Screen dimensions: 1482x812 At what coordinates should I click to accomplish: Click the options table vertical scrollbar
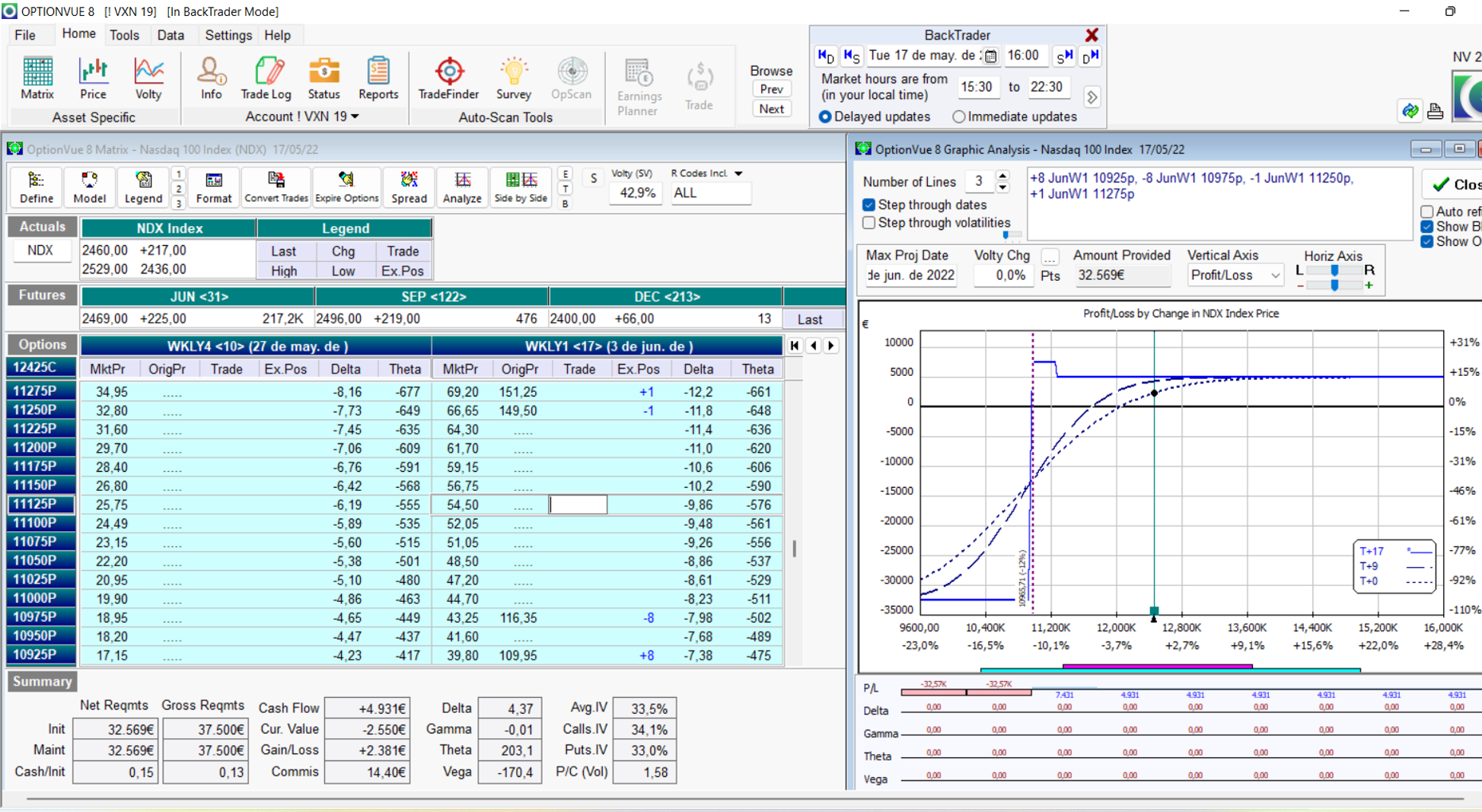point(794,549)
